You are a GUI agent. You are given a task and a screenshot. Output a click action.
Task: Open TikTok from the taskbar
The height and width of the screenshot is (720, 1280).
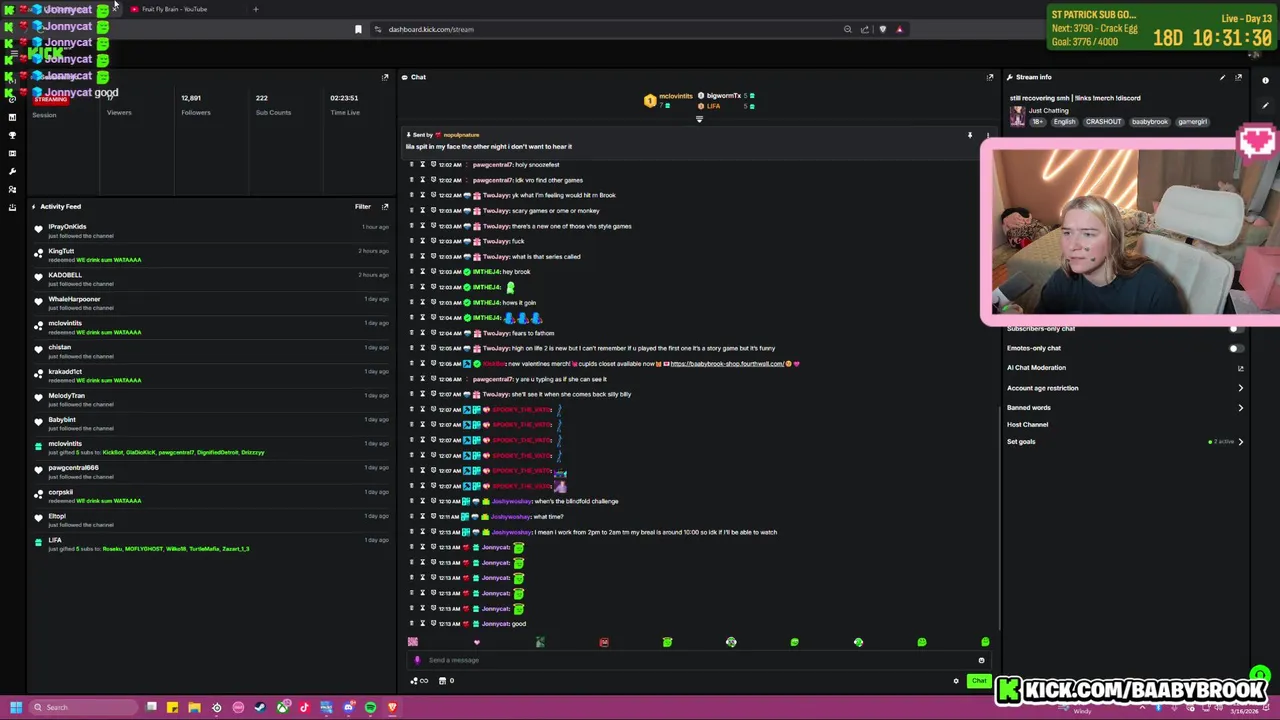pos(304,707)
